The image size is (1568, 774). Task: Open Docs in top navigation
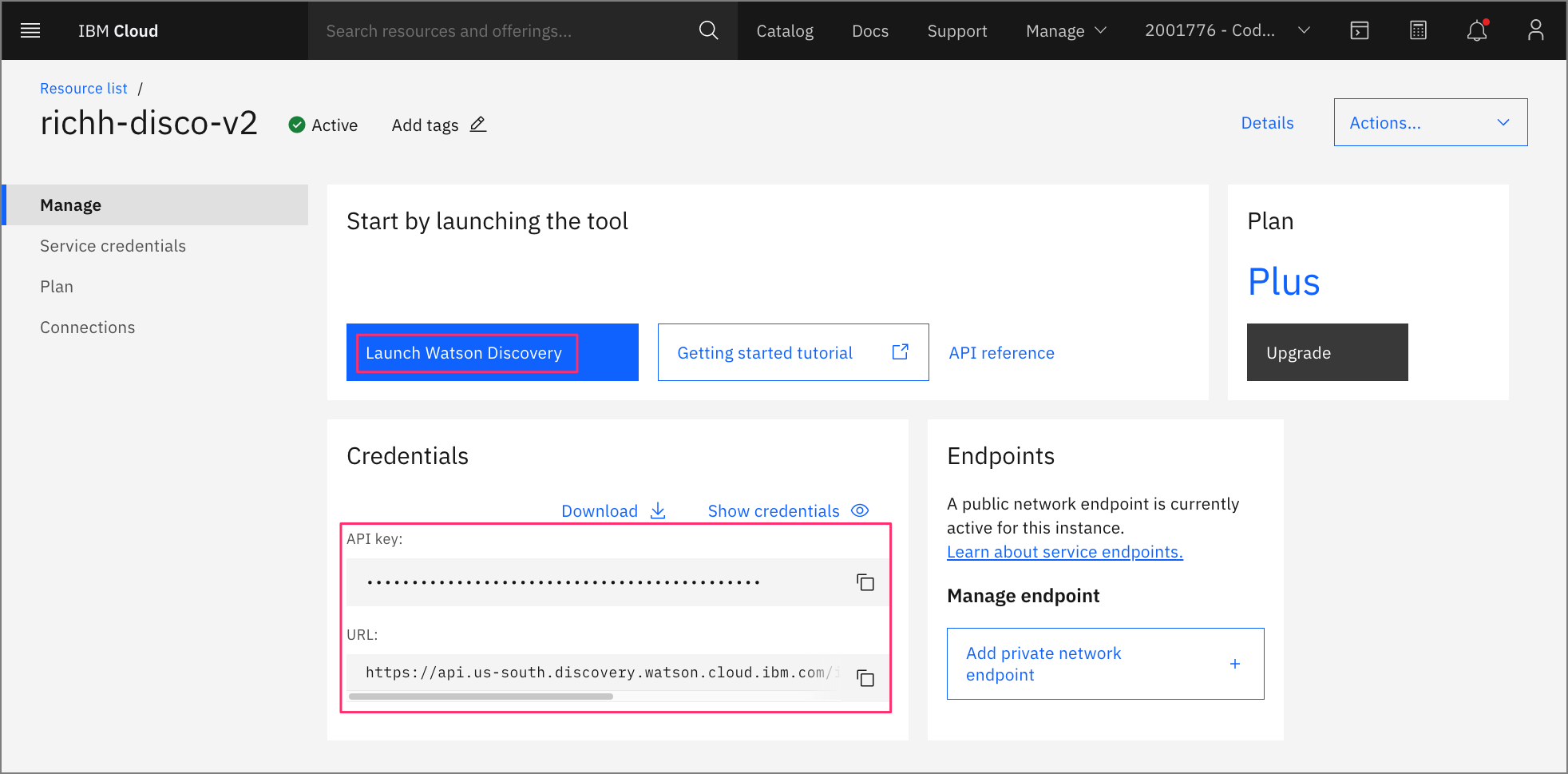tap(870, 31)
